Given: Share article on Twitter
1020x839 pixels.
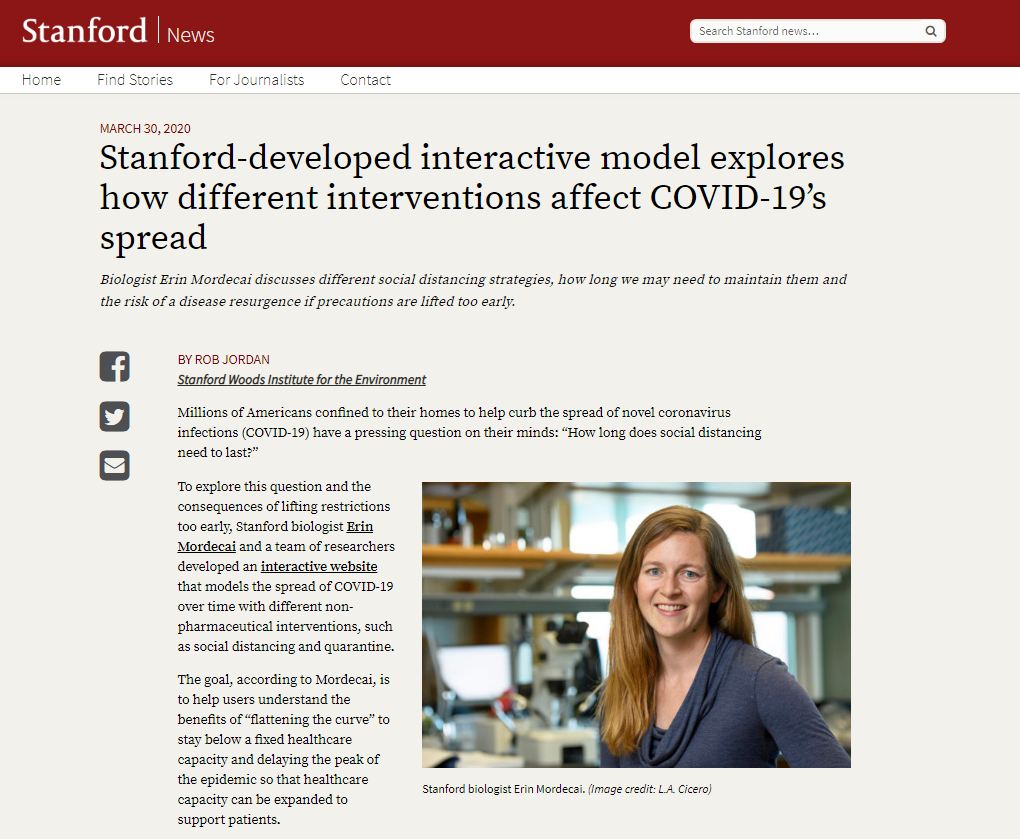Looking at the screenshot, I should 114,416.
